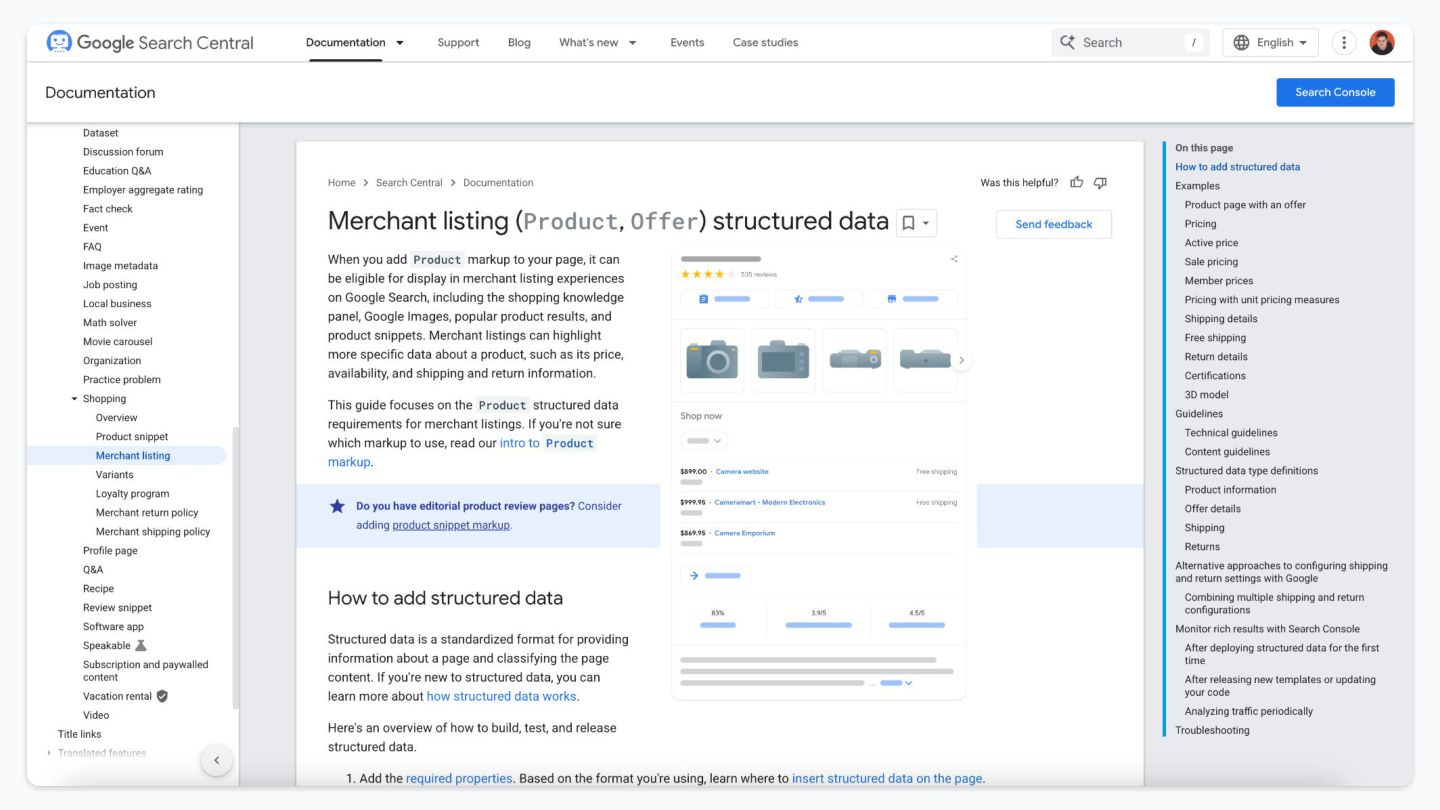Collapse the left sidebar with arrow button

click(x=217, y=760)
